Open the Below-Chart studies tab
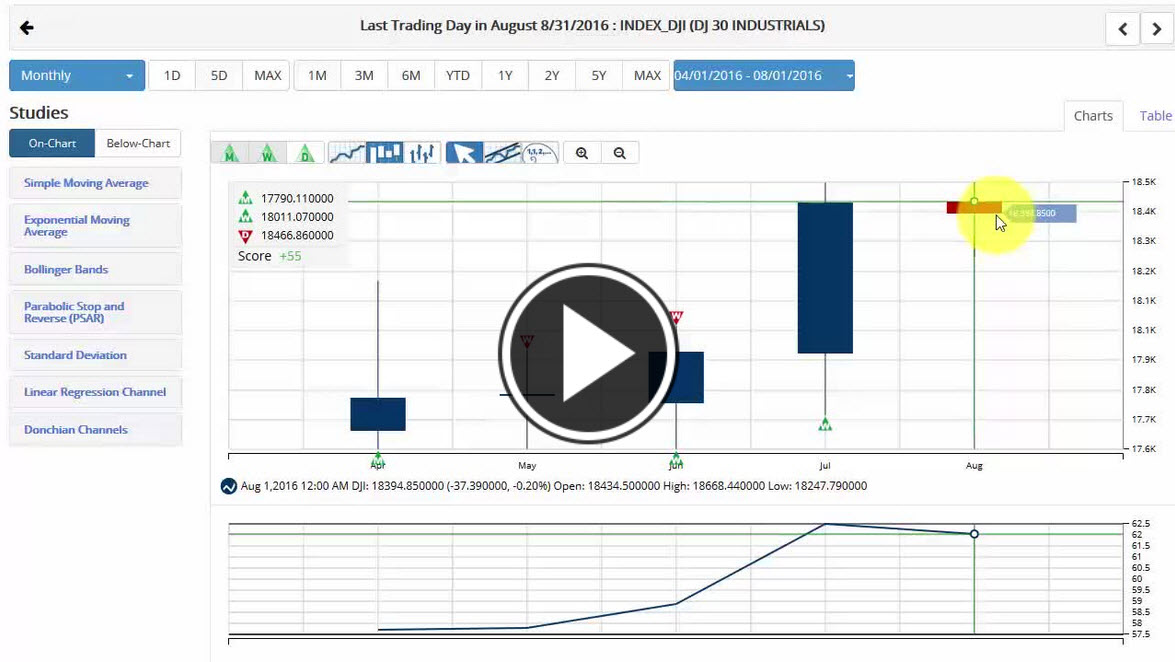1175x662 pixels. tap(138, 144)
